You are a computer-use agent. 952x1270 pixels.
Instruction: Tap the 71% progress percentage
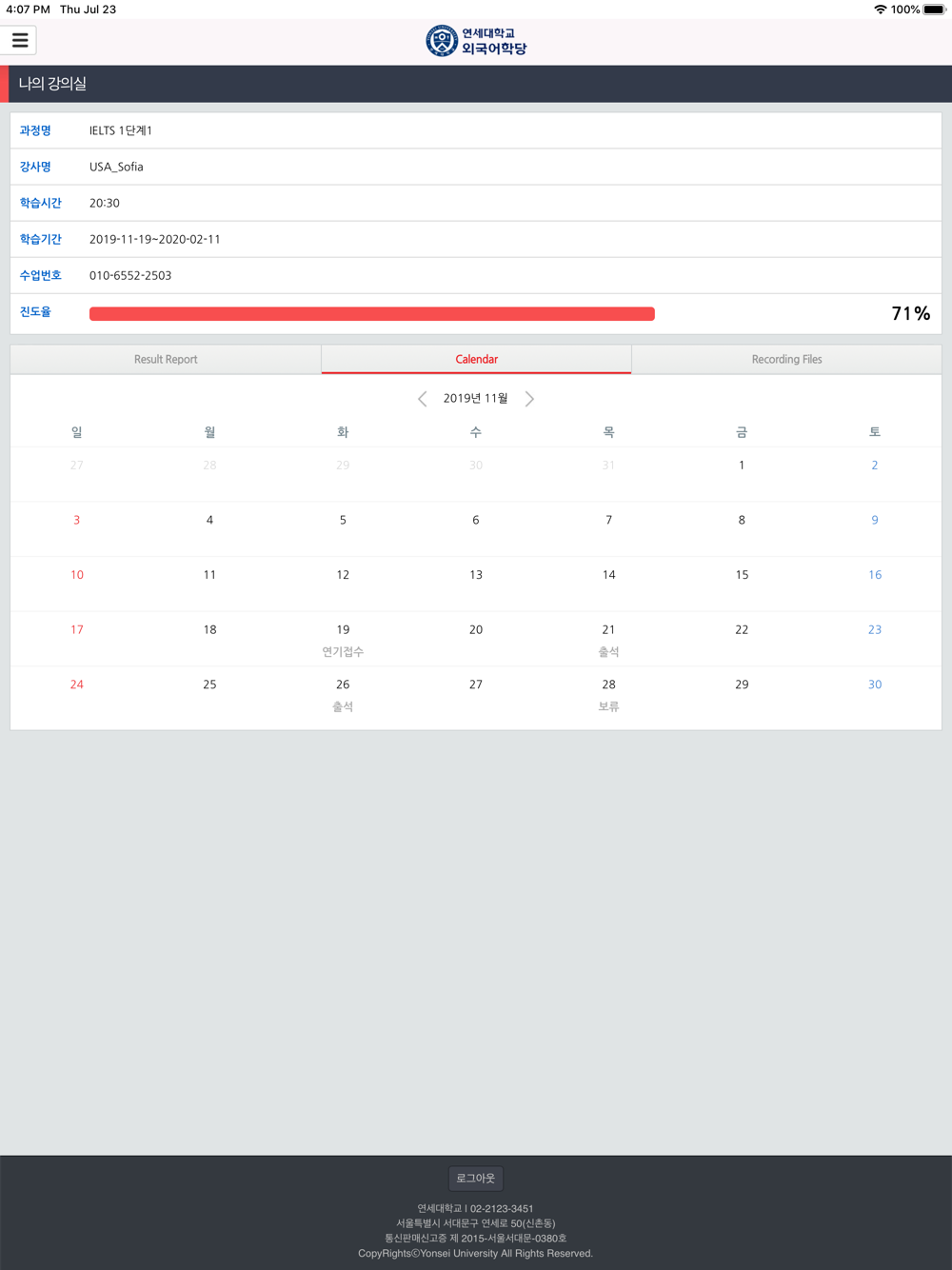(x=910, y=314)
